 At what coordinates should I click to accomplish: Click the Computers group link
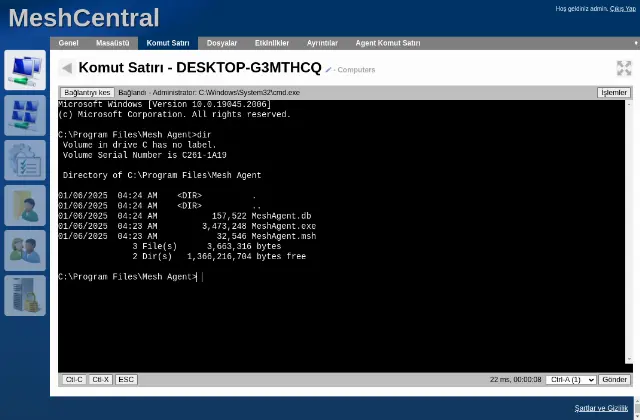point(356,70)
